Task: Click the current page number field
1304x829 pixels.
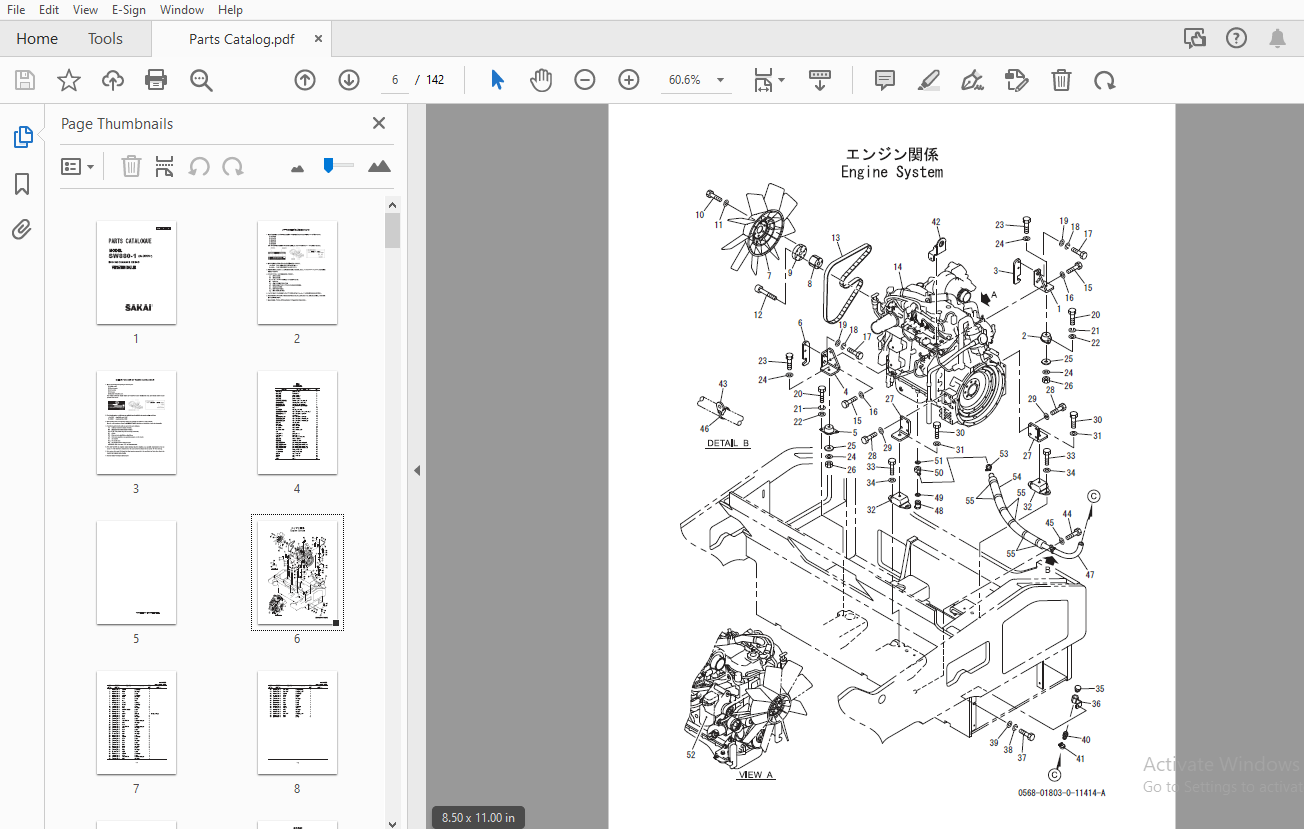Action: point(395,80)
